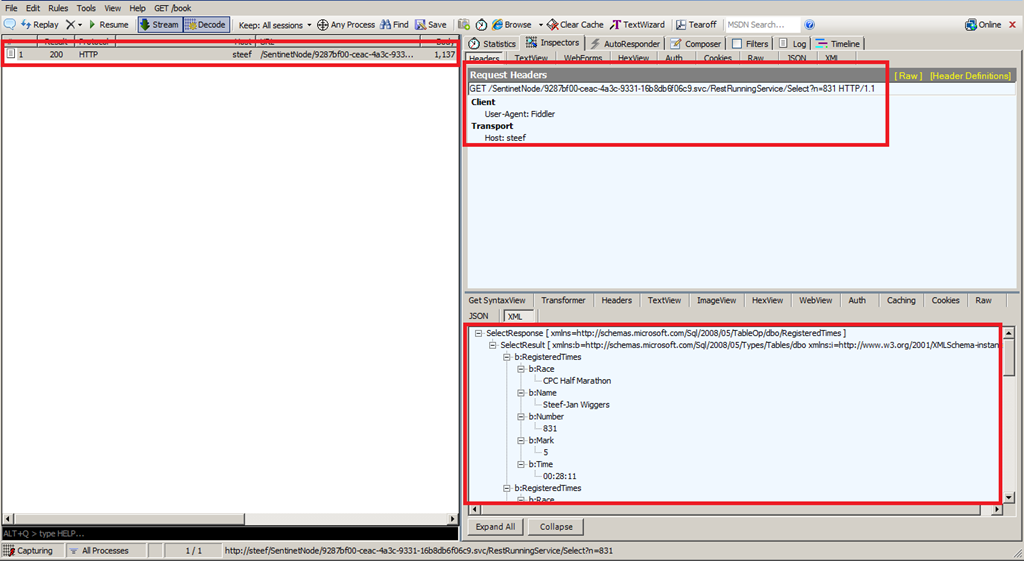Toggle Decode mode
This screenshot has width=1024, height=561.
[206, 24]
